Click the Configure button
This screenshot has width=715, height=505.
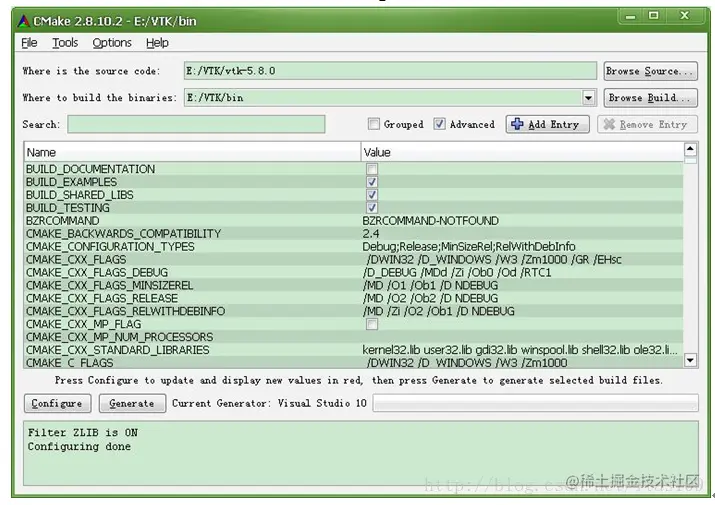[57, 403]
